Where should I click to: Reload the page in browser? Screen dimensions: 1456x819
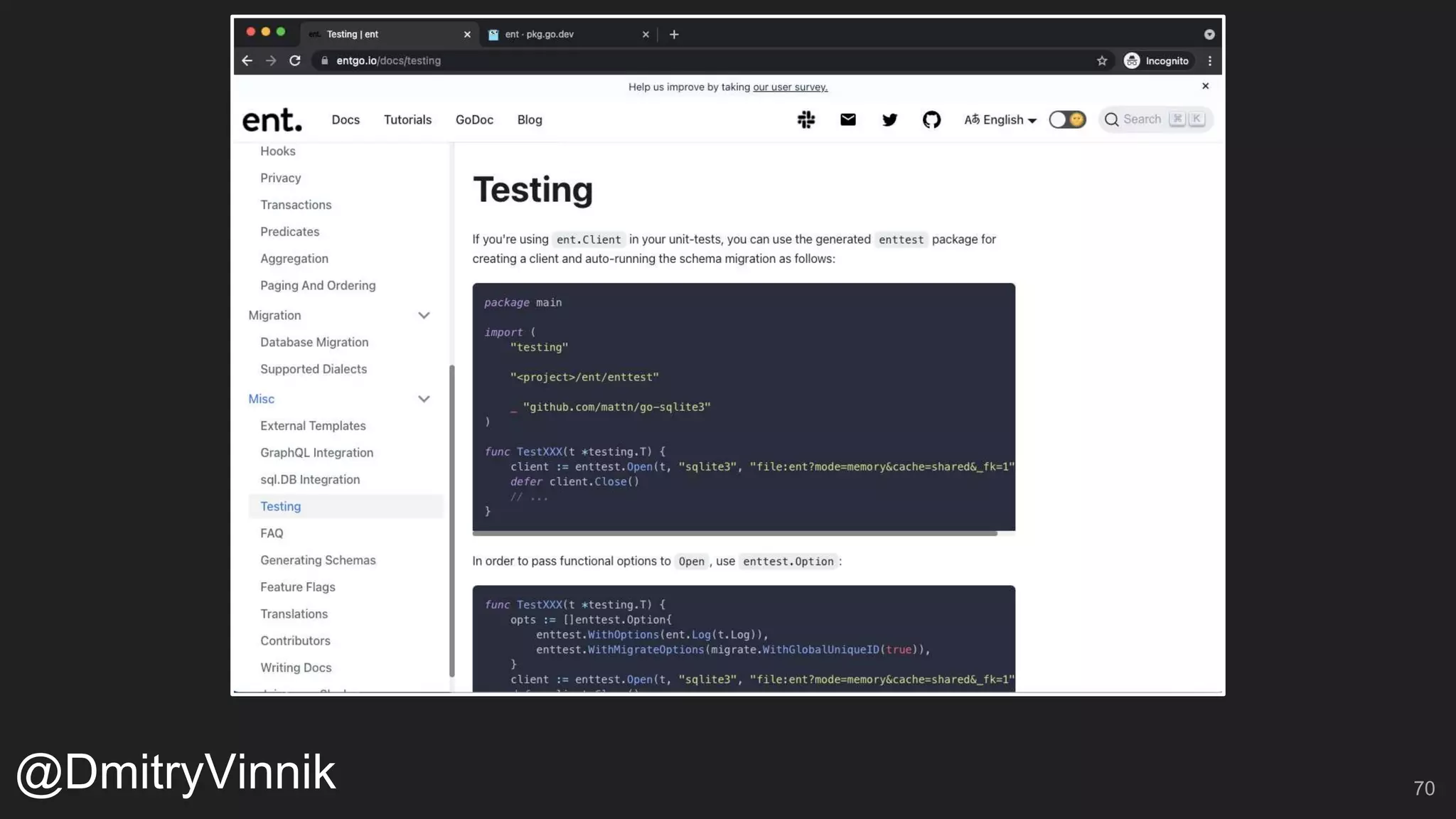tap(295, 61)
